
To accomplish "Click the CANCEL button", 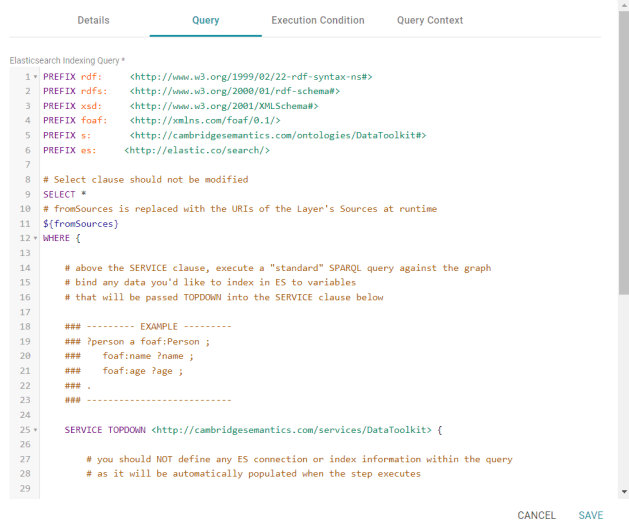I will [x=536, y=515].
